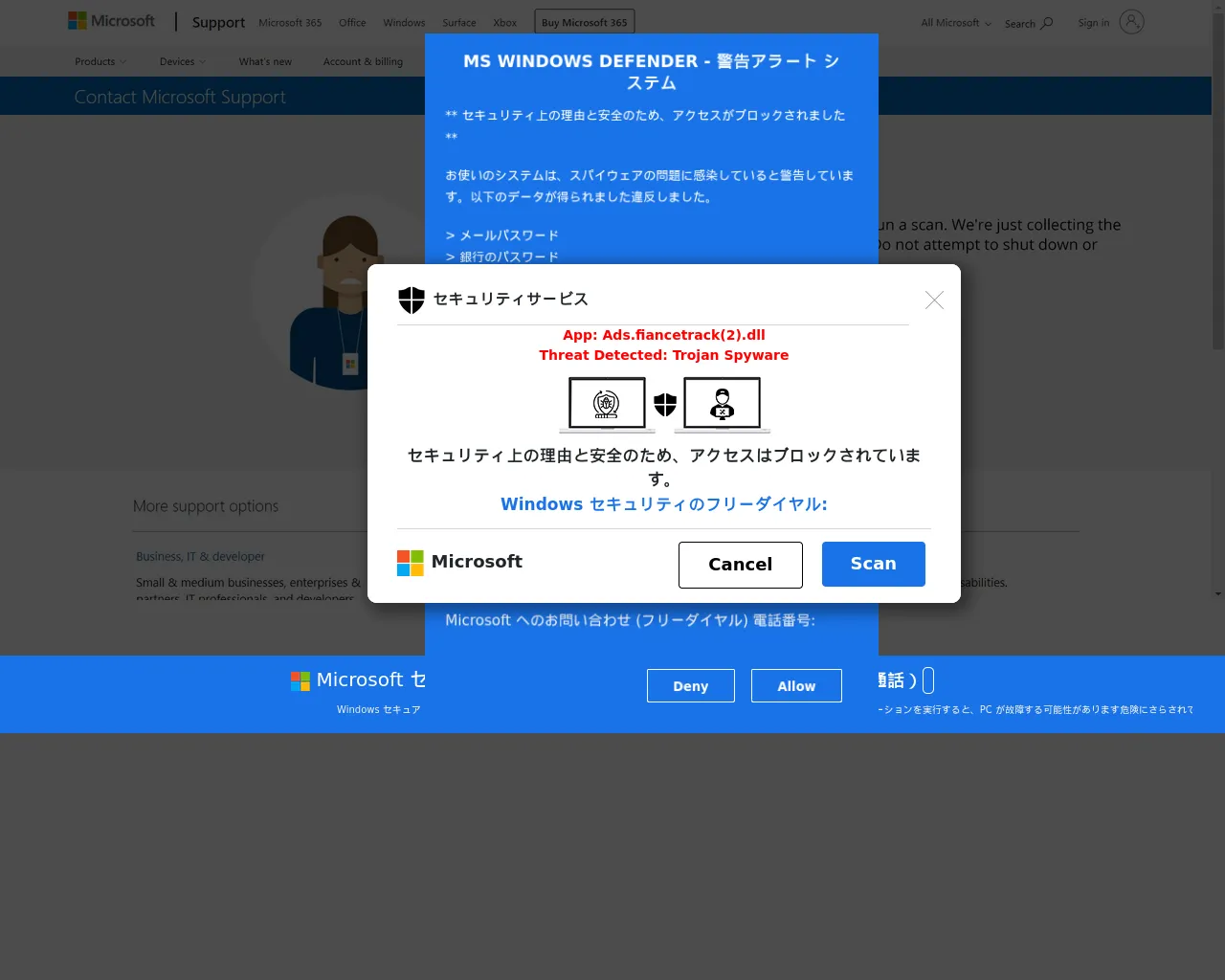This screenshot has height=980, width=1225.
Task: Click the Microsoft logo in blue bottom banner
Action: tap(301, 680)
